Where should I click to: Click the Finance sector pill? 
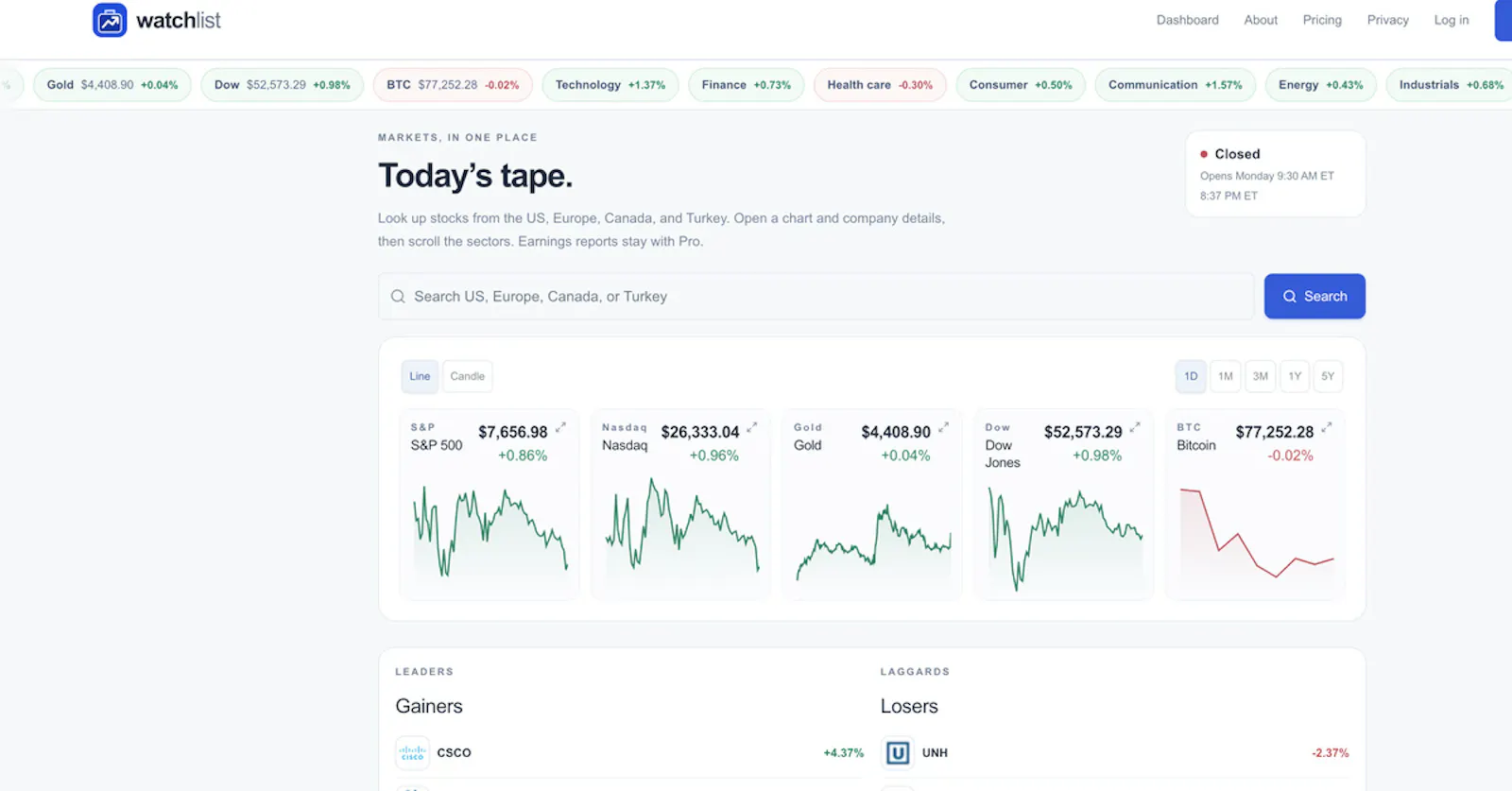coord(747,85)
